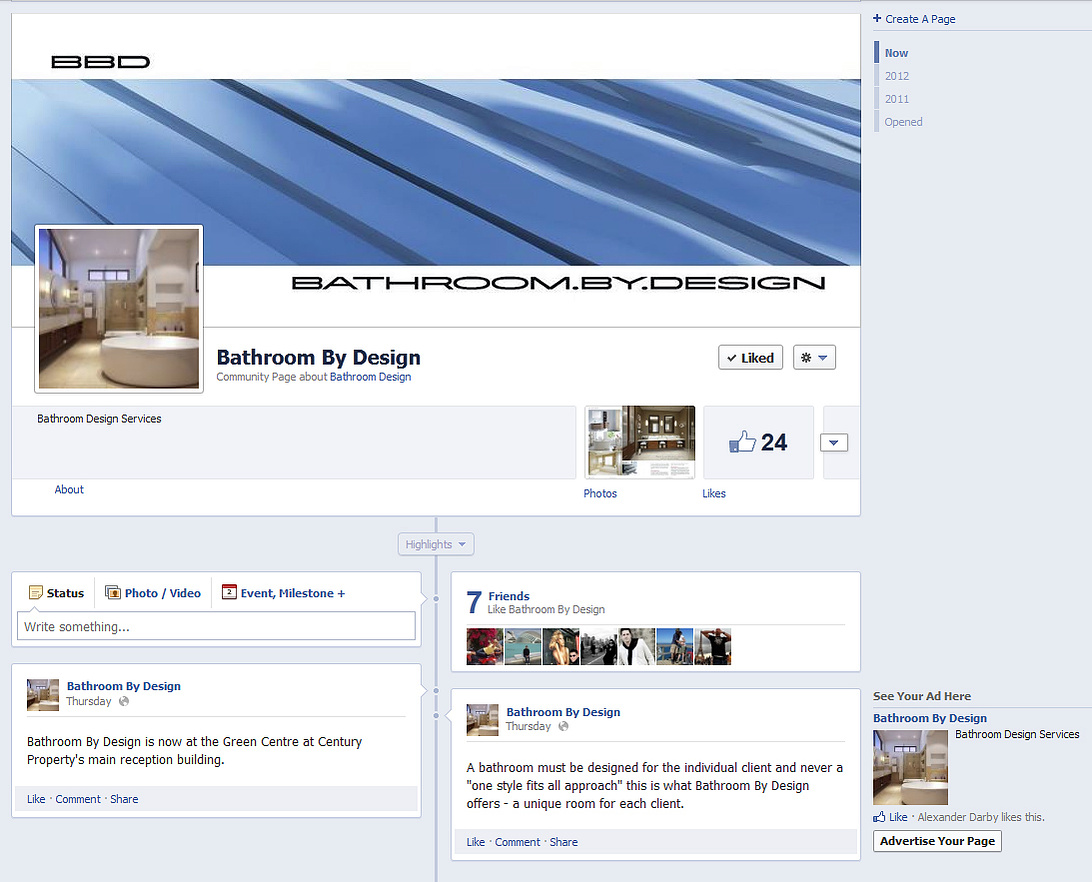Share the Green Centre post
The height and width of the screenshot is (882, 1092).
point(124,799)
